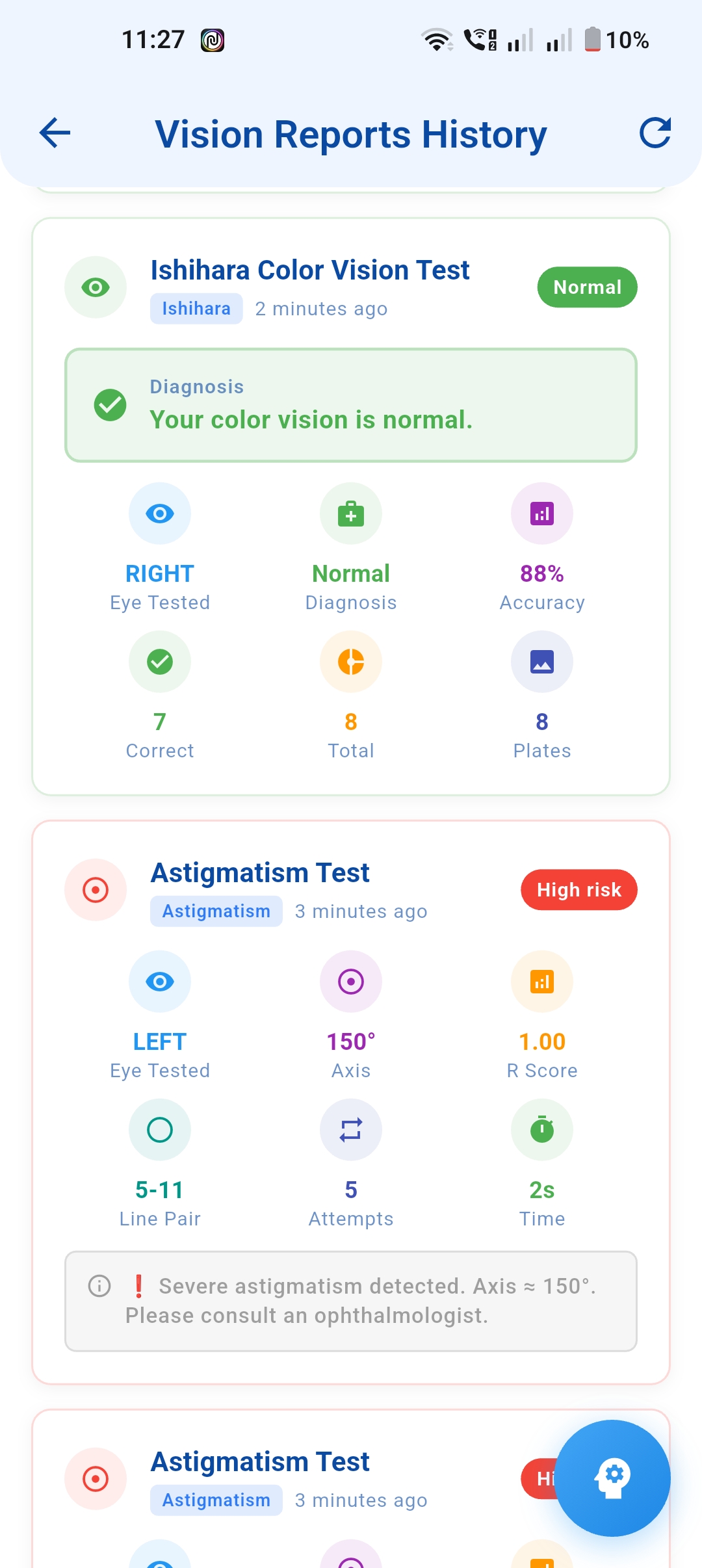Tap the teal circle icon above Line Pair
The height and width of the screenshot is (1568, 702).
pos(160,1130)
